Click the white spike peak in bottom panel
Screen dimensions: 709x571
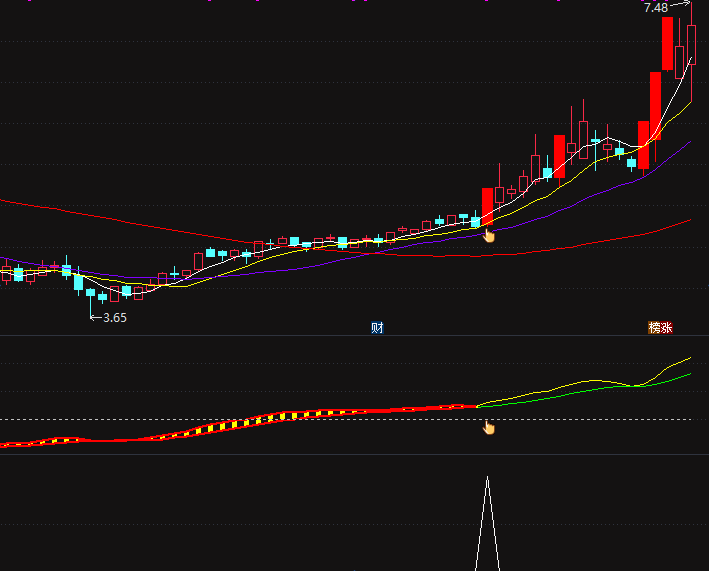coord(487,477)
